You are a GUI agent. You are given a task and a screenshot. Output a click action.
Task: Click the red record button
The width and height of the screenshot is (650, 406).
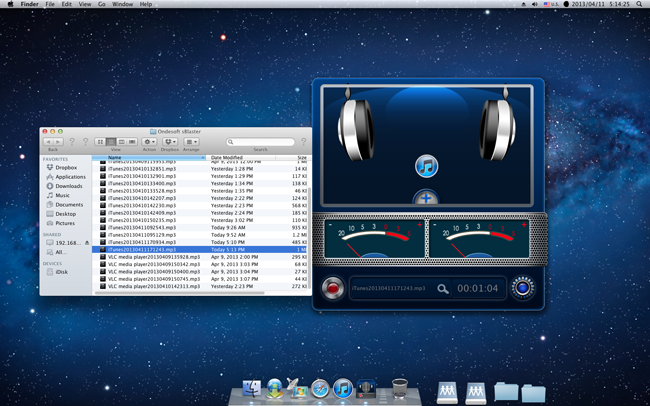pyautogui.click(x=332, y=288)
